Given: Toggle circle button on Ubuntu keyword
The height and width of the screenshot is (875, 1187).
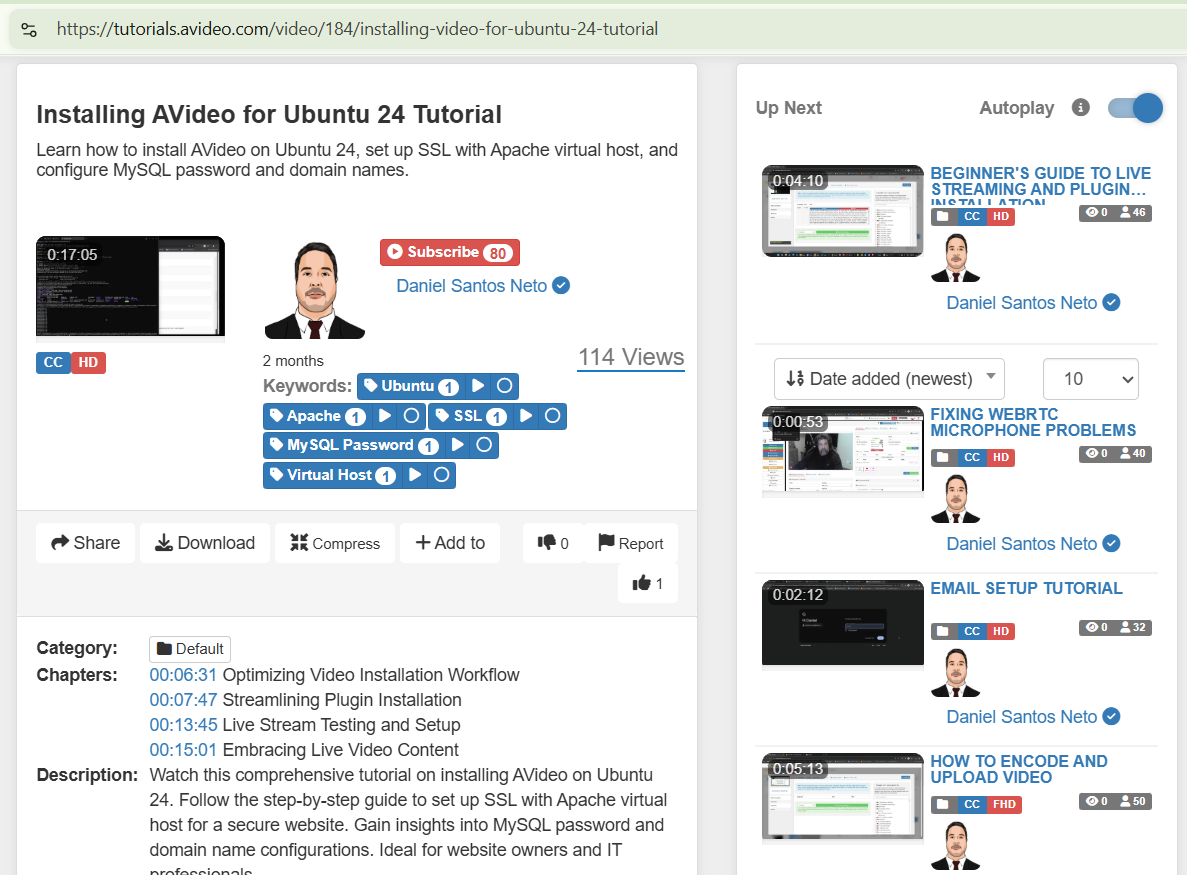Looking at the screenshot, I should tap(504, 386).
